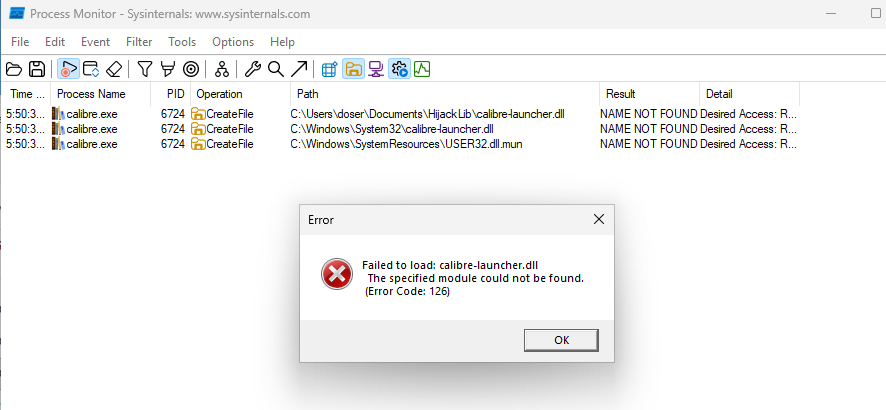The width and height of the screenshot is (886, 410).
Task: Click the Jump To arrow icon
Action: (299, 69)
